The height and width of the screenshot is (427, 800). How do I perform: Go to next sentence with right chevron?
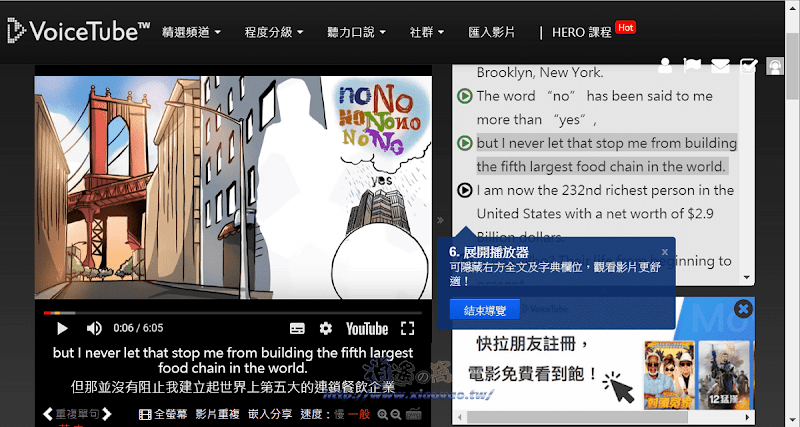tap(107, 414)
